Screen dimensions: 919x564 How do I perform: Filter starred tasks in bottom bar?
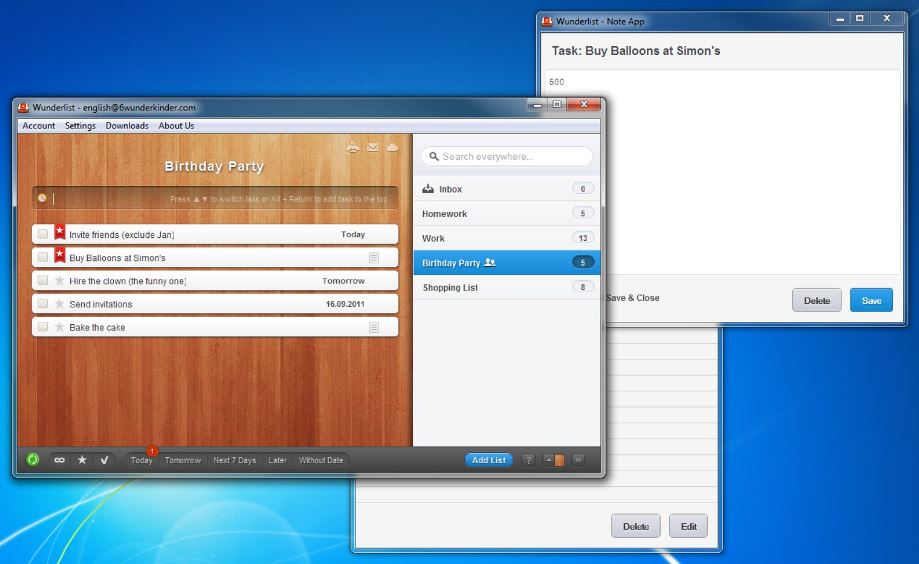(x=82, y=460)
